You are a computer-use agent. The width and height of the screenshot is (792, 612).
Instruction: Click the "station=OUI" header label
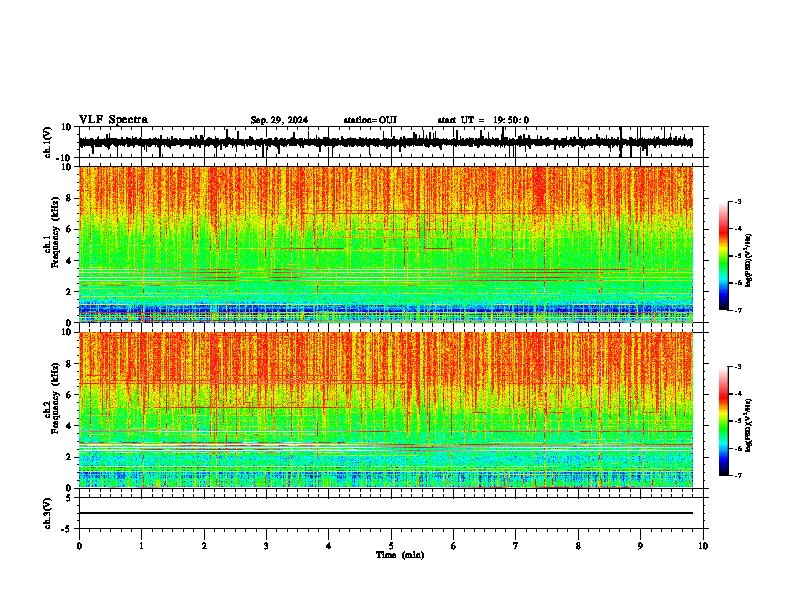(370, 120)
